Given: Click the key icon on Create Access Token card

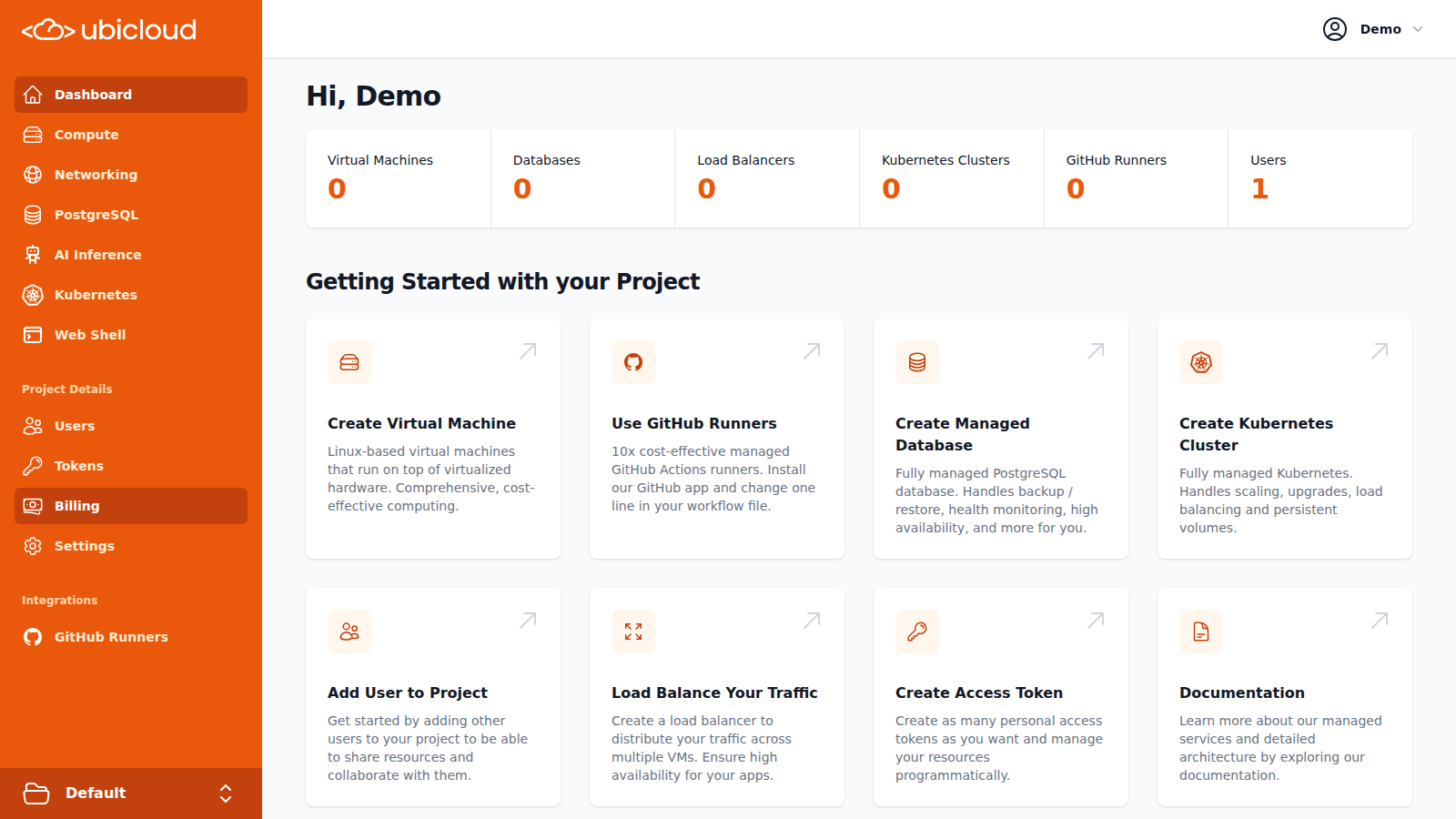Looking at the screenshot, I should [x=917, y=632].
